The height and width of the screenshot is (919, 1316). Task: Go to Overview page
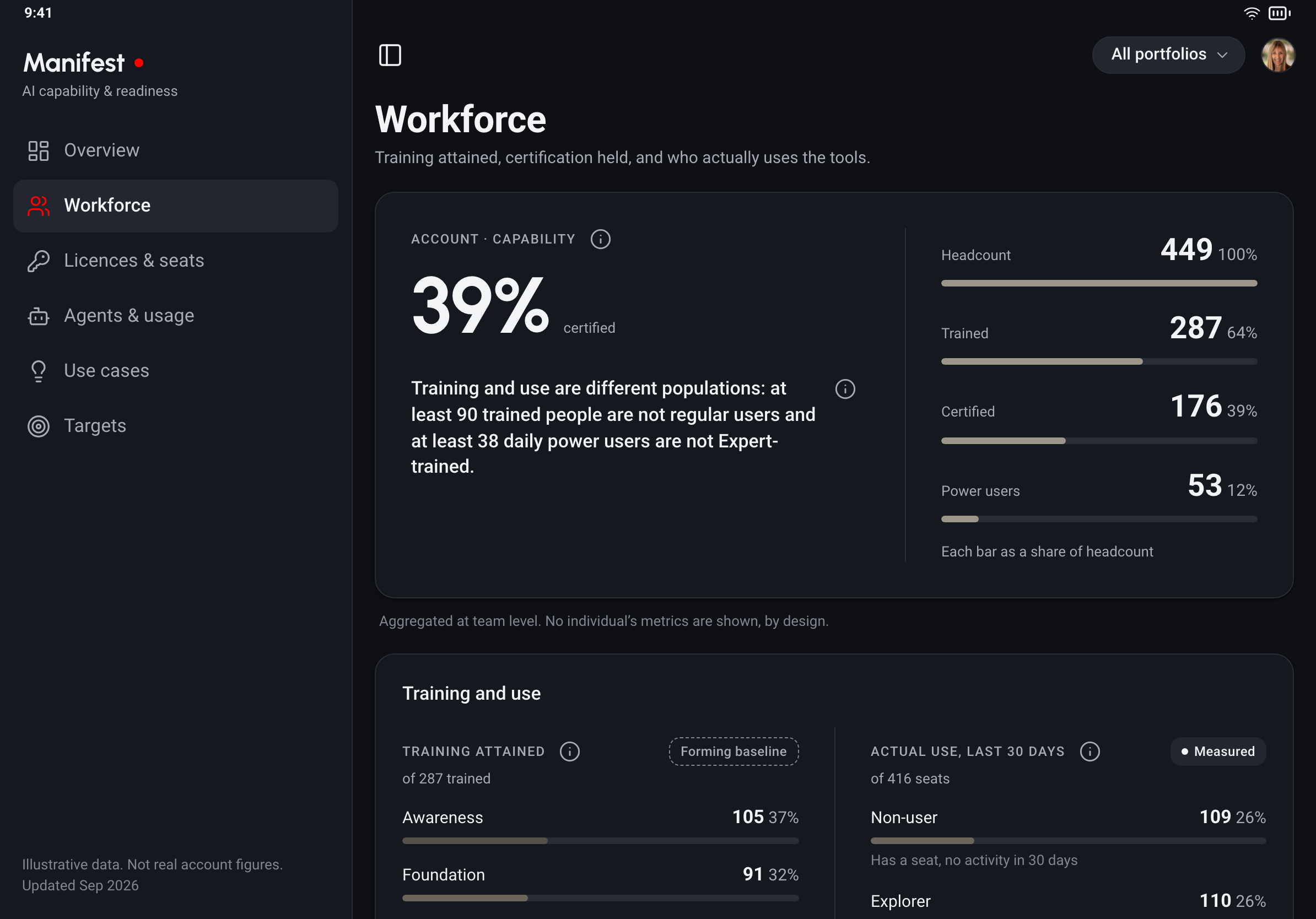pos(175,150)
